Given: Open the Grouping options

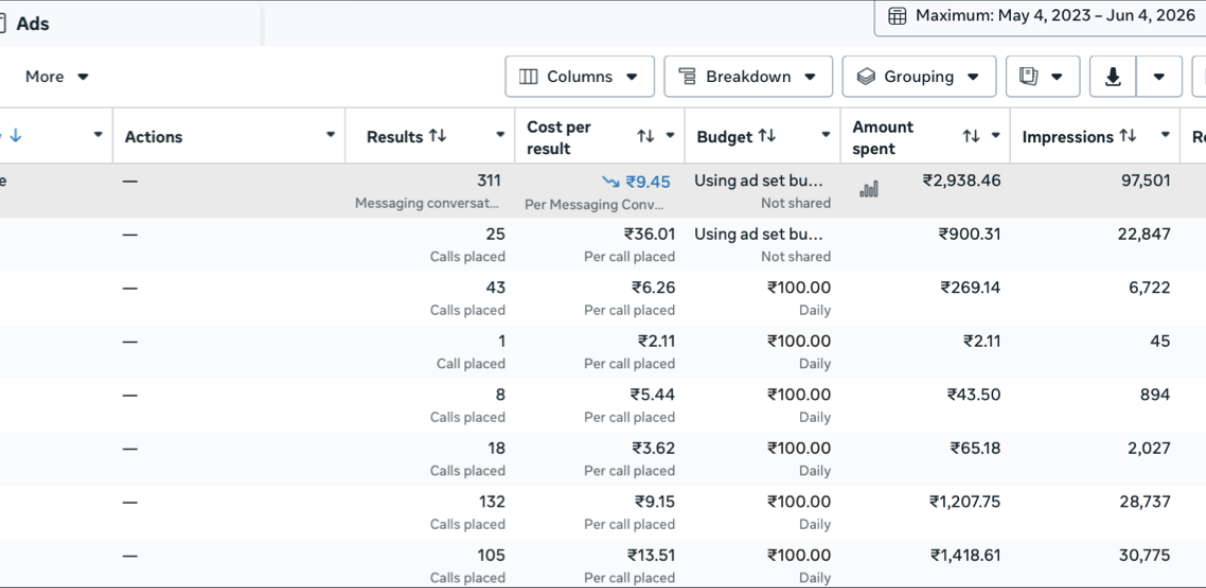Looking at the screenshot, I should click(919, 77).
